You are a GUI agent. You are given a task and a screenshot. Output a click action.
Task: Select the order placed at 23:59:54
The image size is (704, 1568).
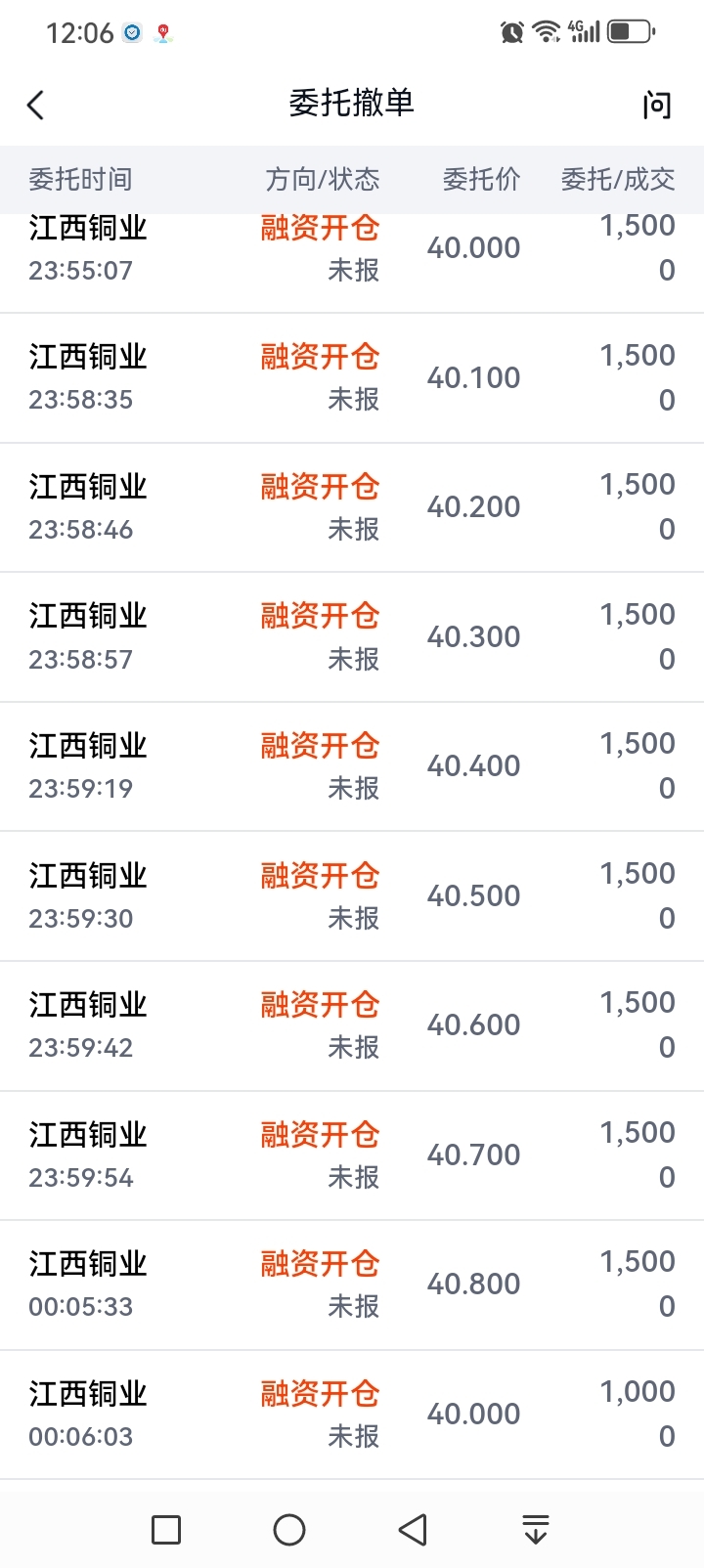(x=352, y=1154)
